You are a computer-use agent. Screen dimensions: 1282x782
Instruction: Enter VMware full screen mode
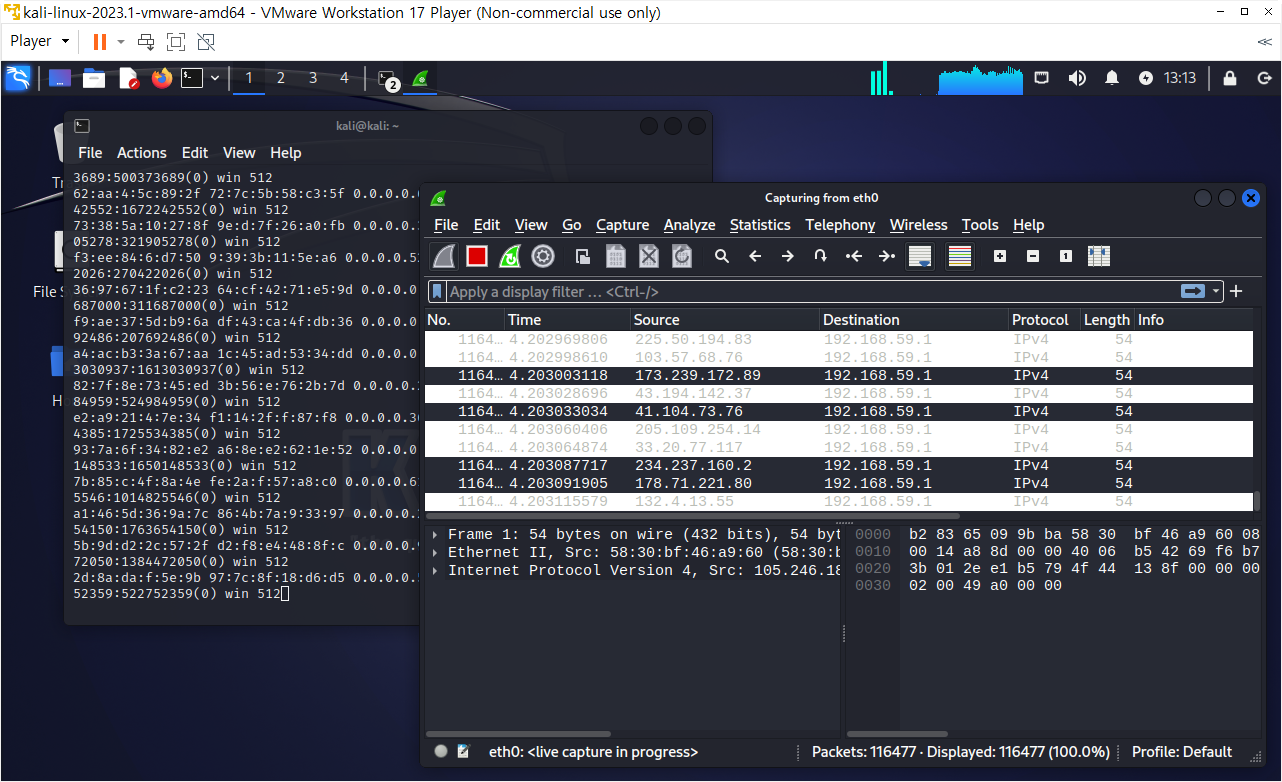[x=176, y=41]
